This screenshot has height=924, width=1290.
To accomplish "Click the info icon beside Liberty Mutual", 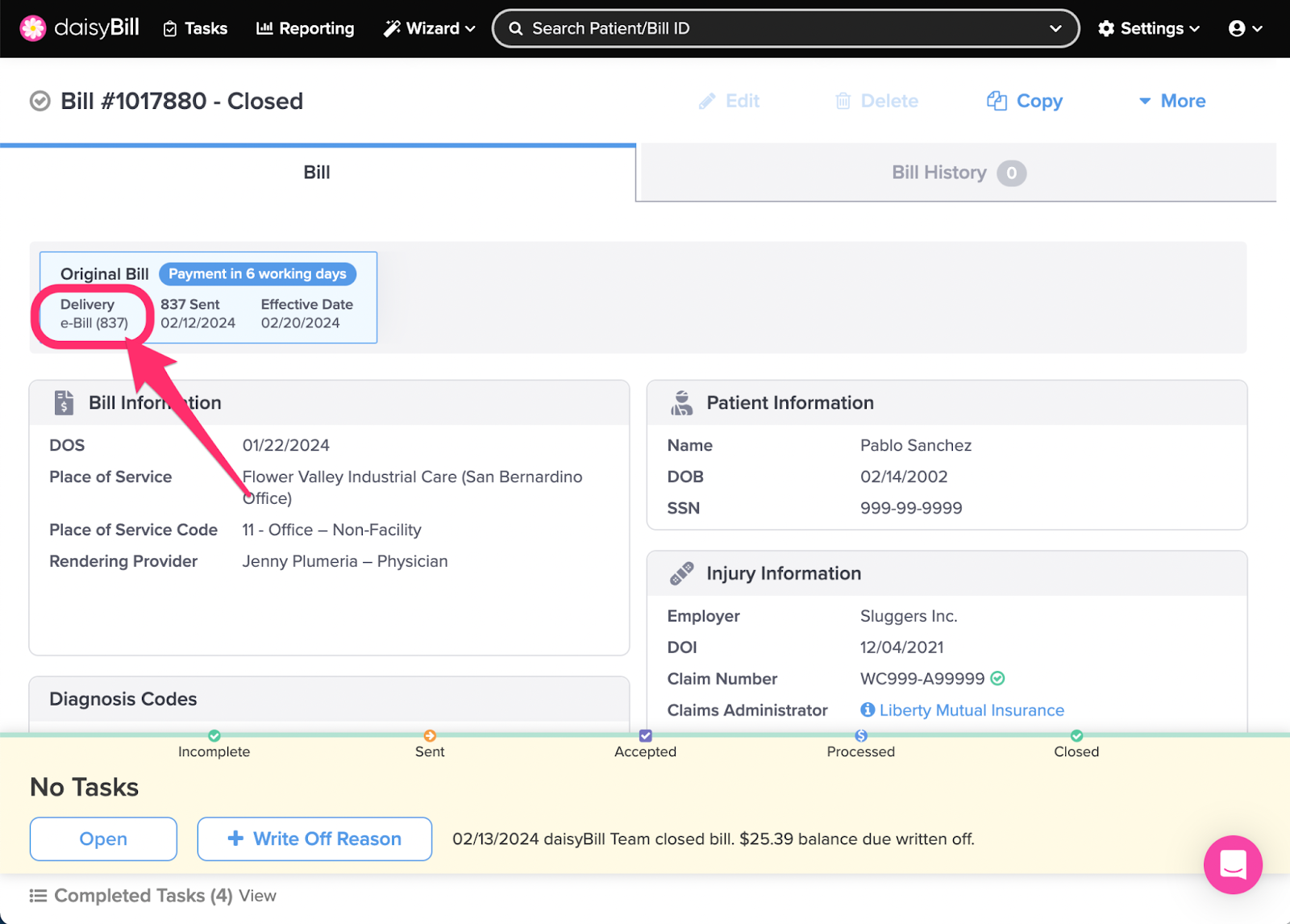I will click(x=868, y=710).
